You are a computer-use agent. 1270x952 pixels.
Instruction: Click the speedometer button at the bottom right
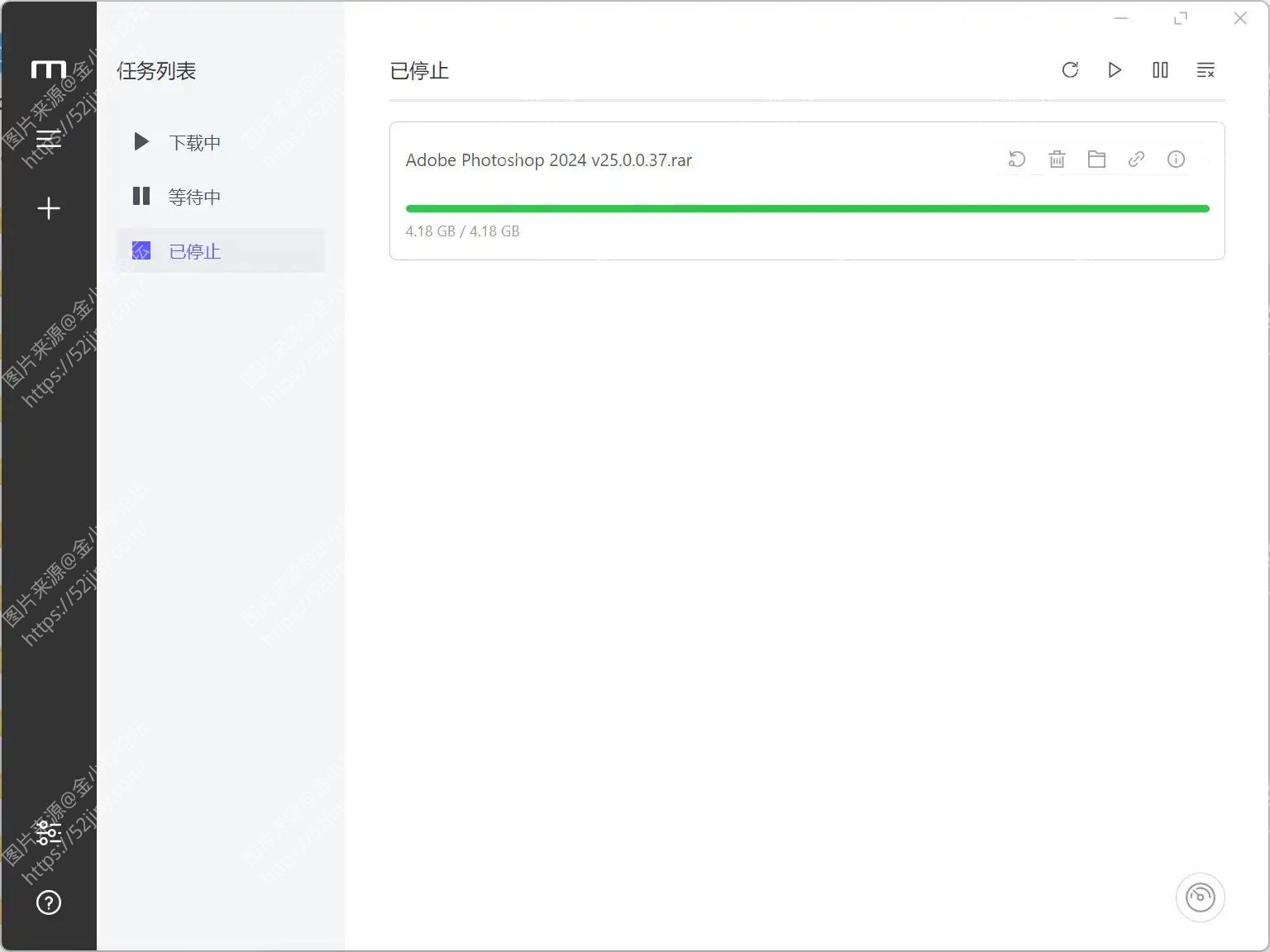tap(1200, 897)
